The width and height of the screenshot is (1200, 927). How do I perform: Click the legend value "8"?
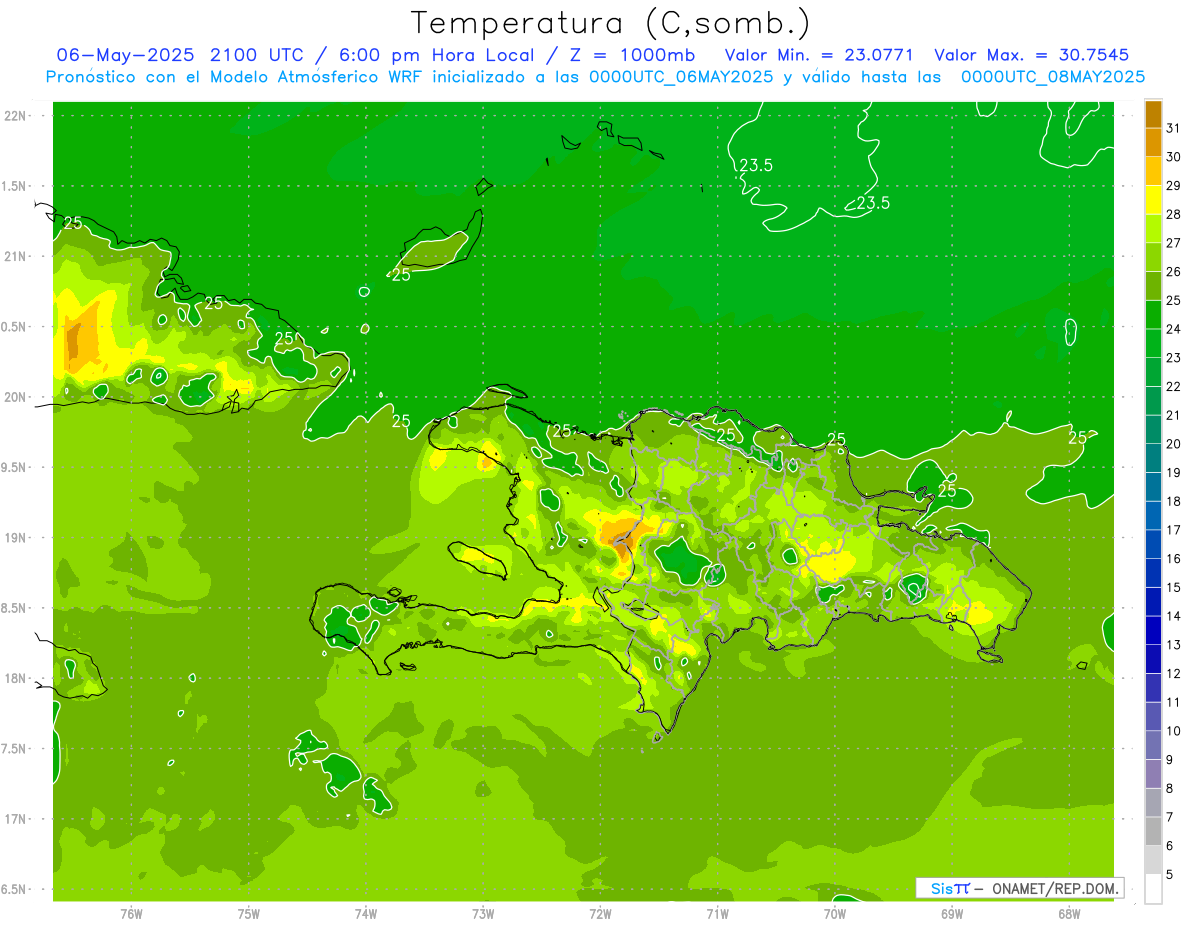[1170, 788]
